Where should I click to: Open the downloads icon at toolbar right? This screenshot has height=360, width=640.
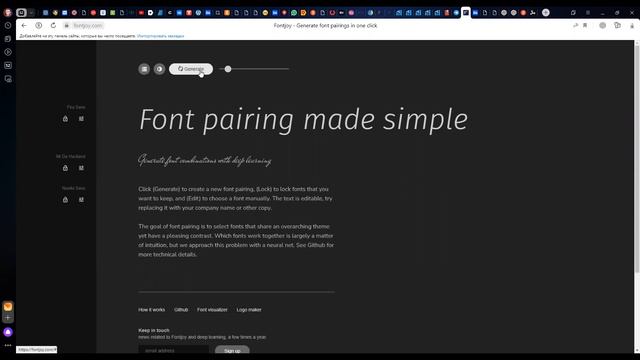click(632, 25)
